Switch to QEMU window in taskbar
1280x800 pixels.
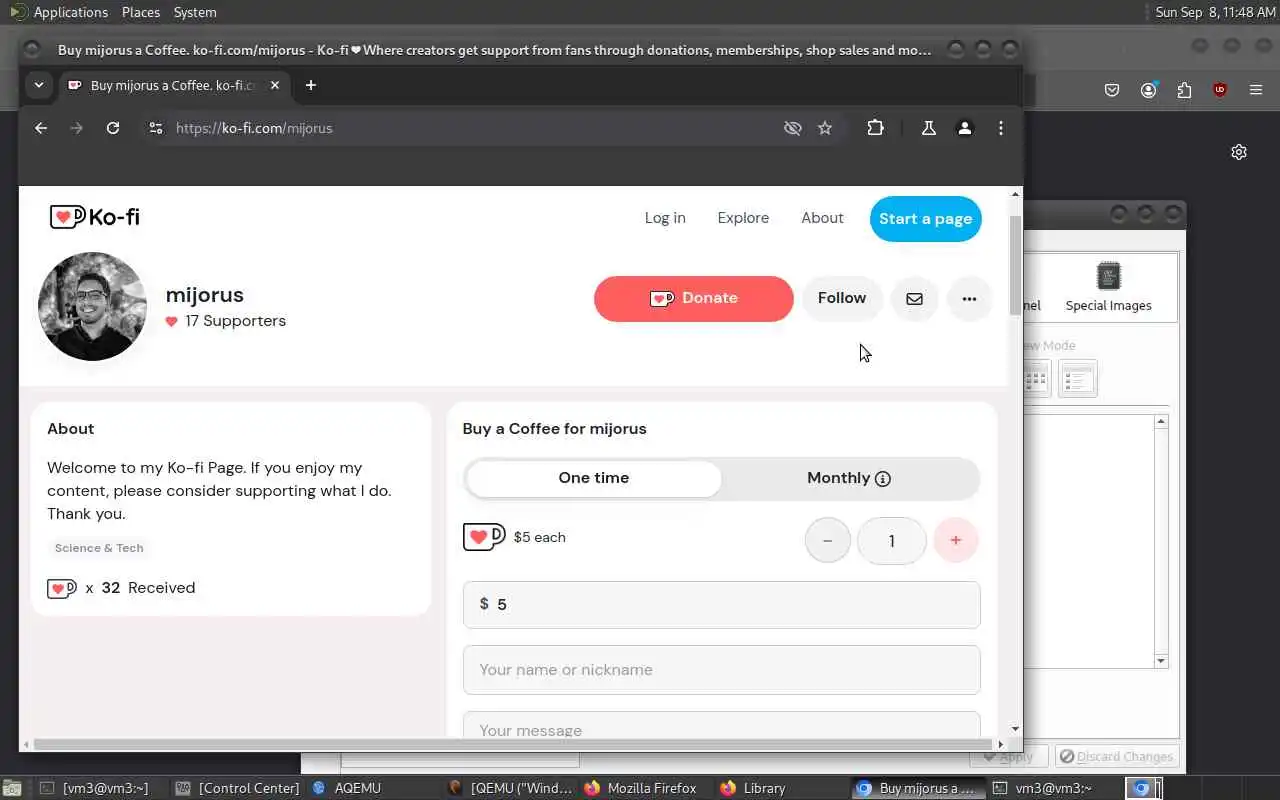coord(510,788)
